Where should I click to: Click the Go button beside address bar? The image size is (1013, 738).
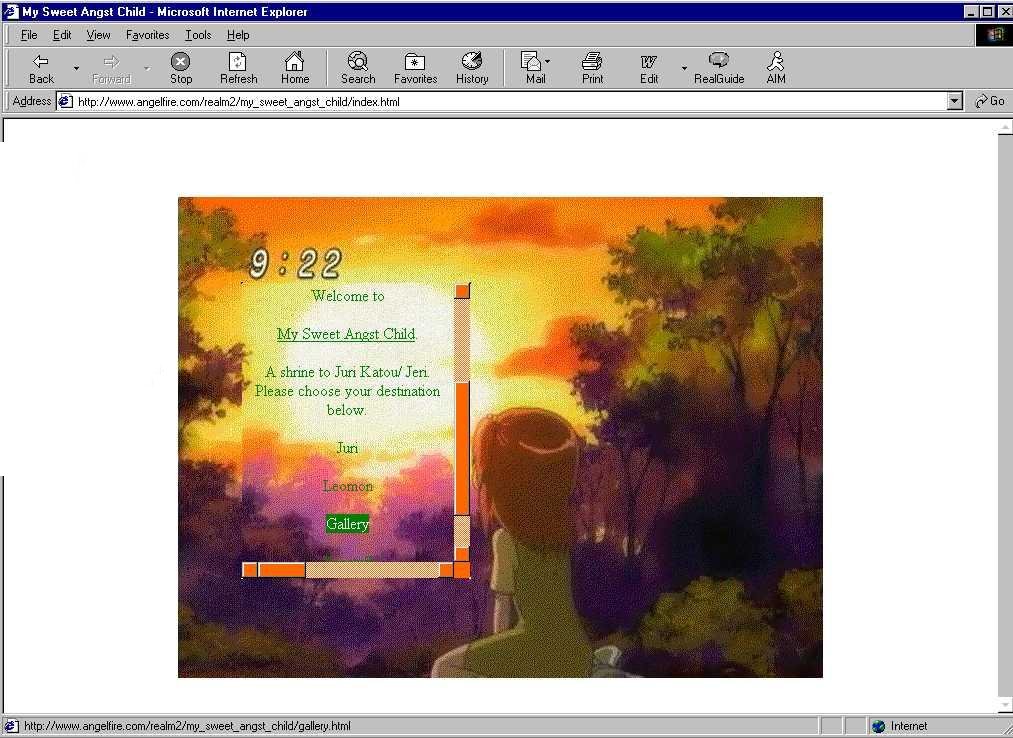[x=990, y=101]
